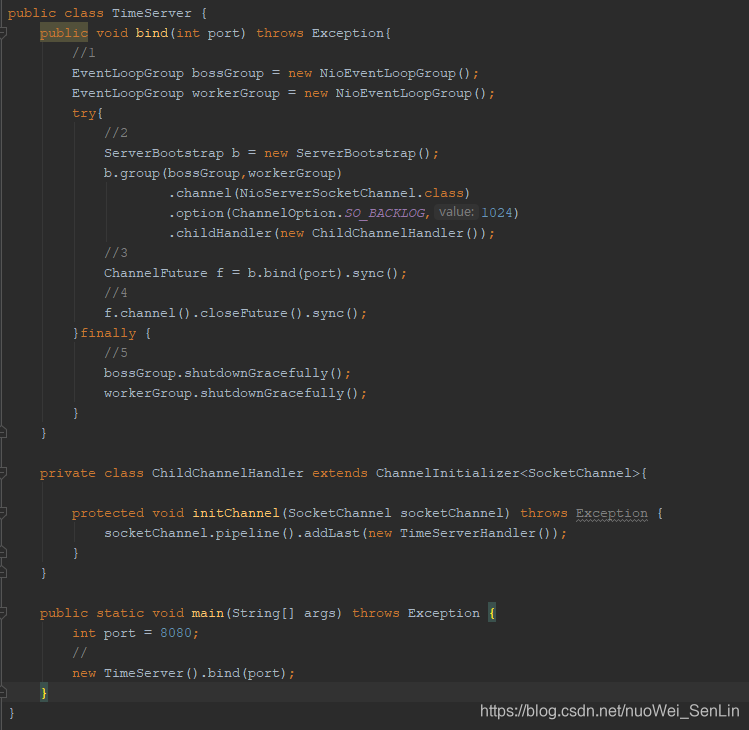The height and width of the screenshot is (730, 749).
Task: Click the //2 comment
Action: point(116,133)
